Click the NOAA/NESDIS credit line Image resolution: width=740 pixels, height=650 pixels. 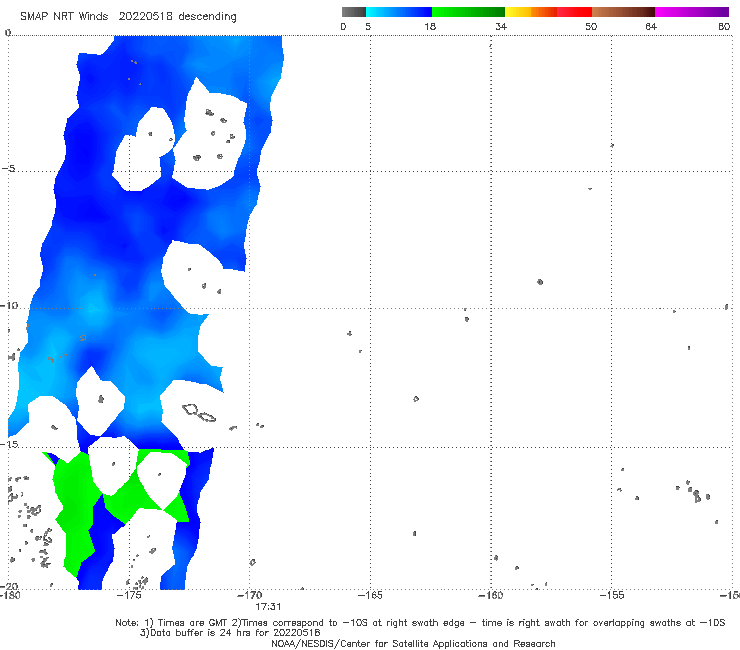coord(413,643)
